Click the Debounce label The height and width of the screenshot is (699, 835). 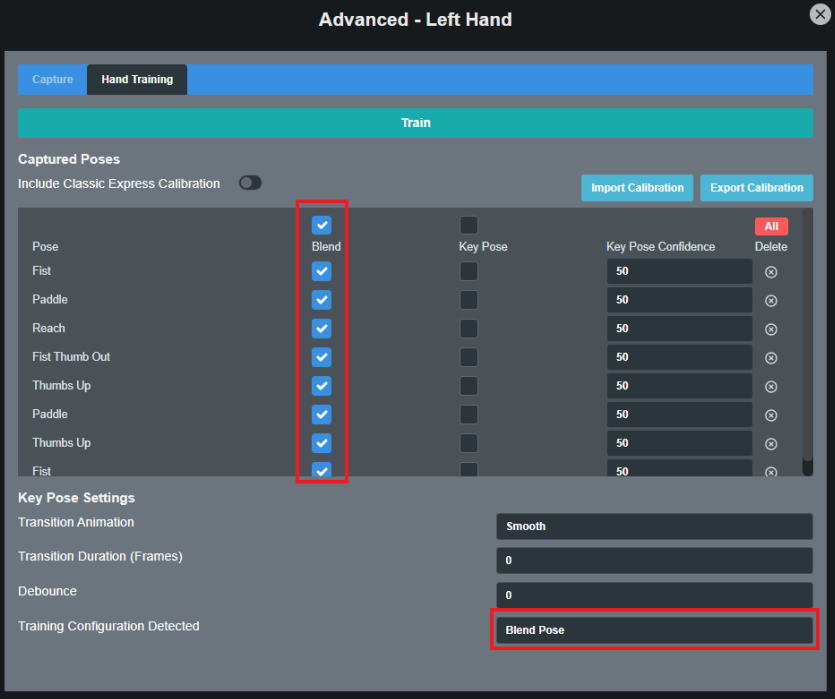[47, 591]
